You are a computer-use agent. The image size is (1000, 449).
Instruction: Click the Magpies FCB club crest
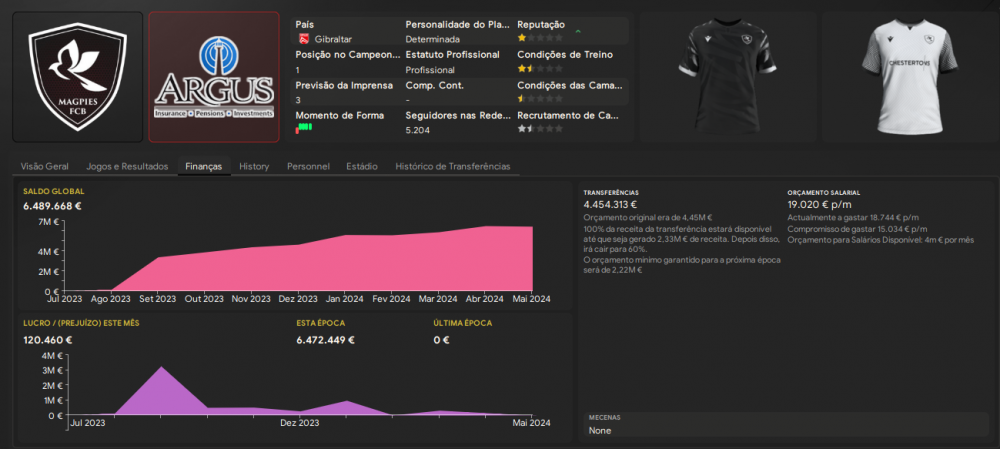click(x=78, y=77)
